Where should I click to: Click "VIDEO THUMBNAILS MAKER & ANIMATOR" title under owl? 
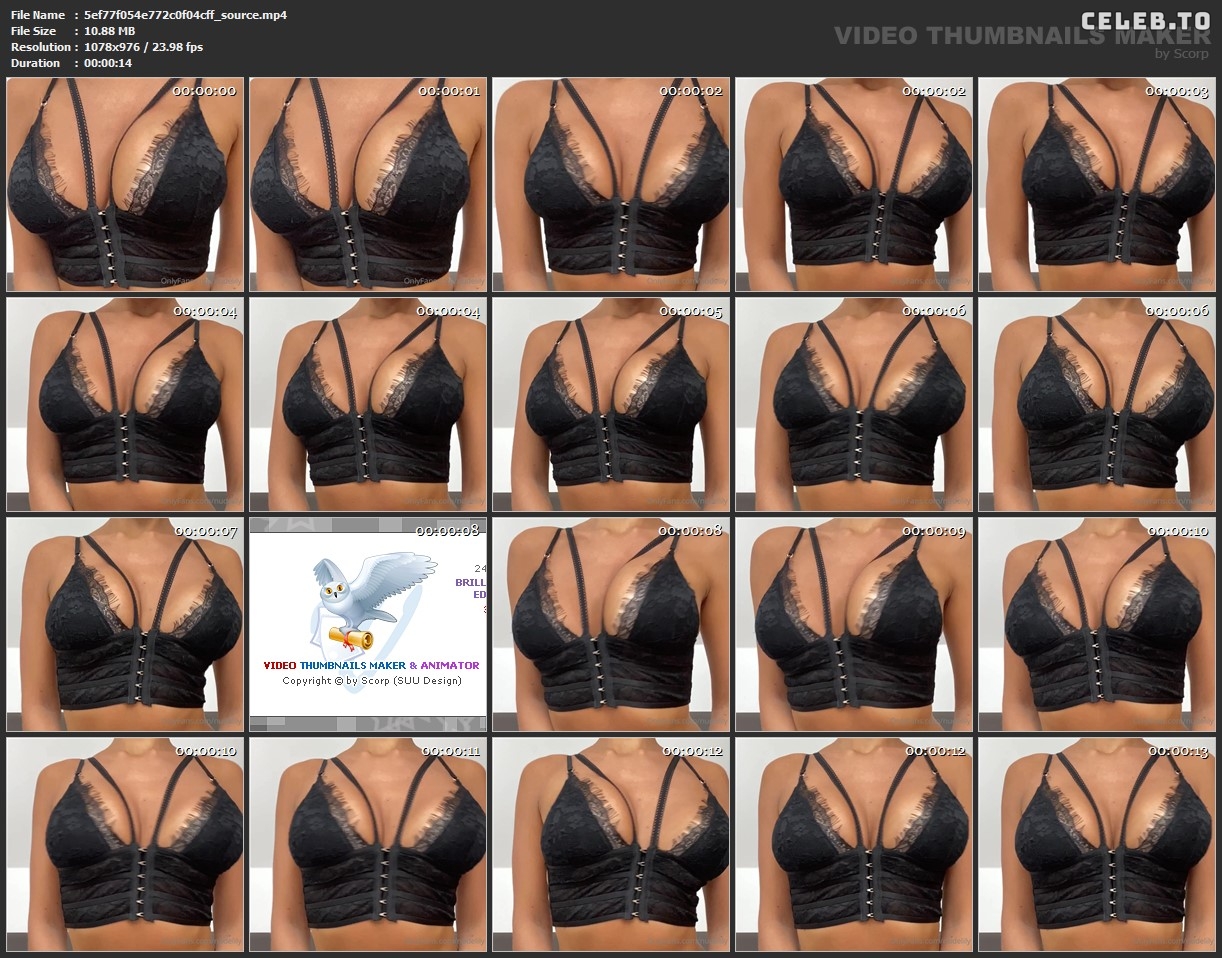pos(371,665)
